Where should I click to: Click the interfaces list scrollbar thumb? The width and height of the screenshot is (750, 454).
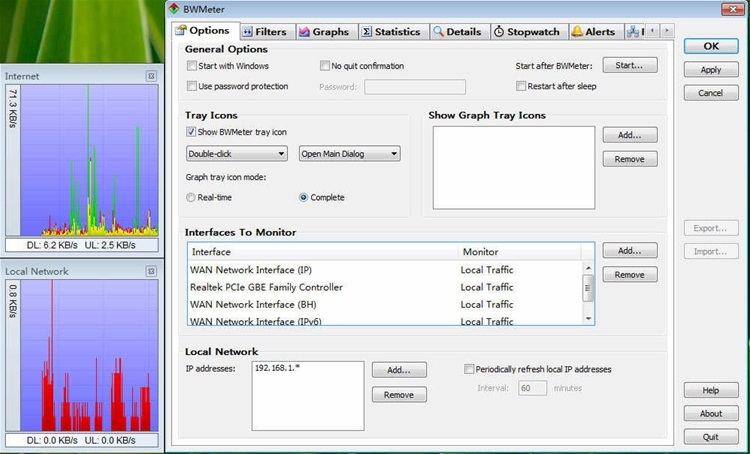click(588, 288)
